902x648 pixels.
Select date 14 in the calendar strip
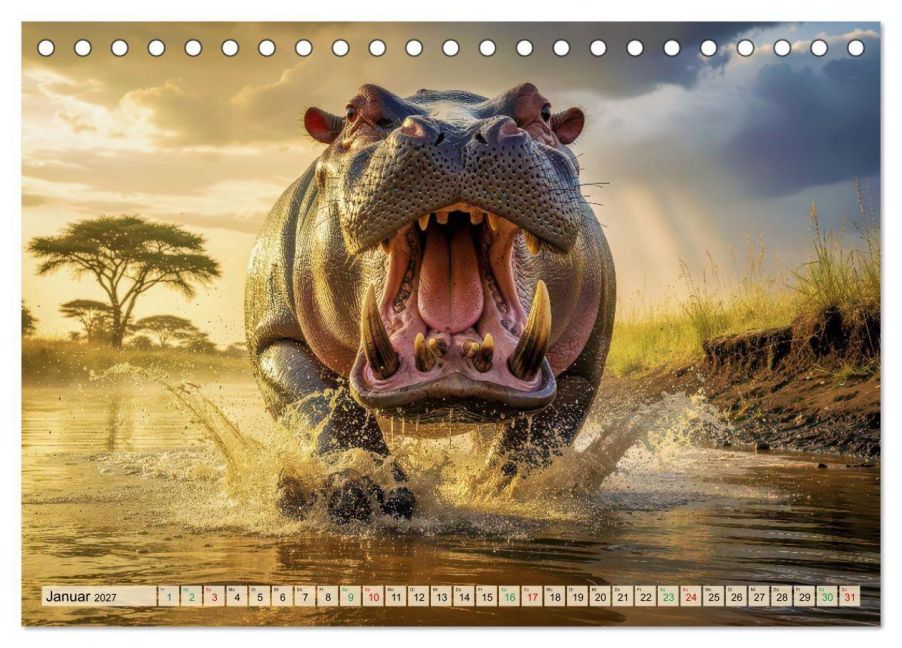point(464,596)
